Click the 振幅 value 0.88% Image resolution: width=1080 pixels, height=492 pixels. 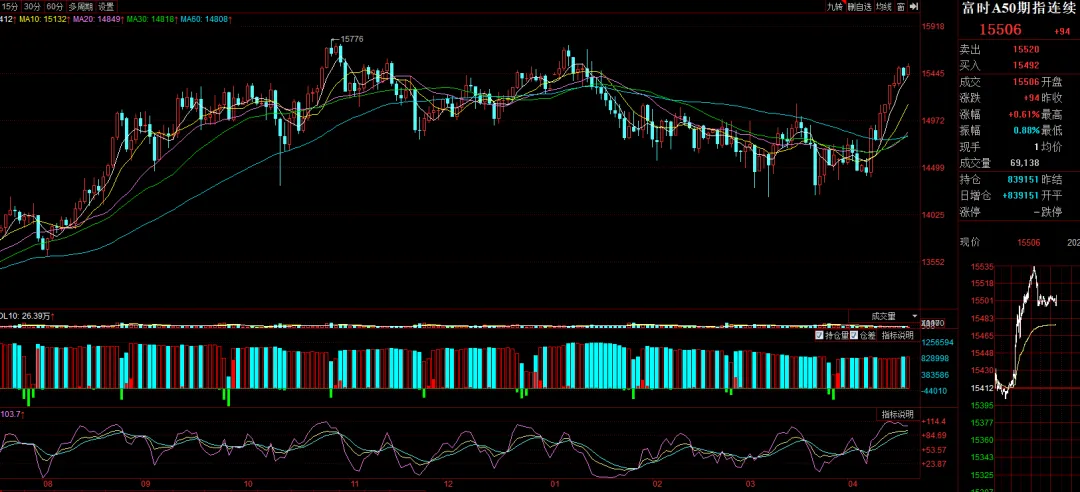tap(1026, 130)
